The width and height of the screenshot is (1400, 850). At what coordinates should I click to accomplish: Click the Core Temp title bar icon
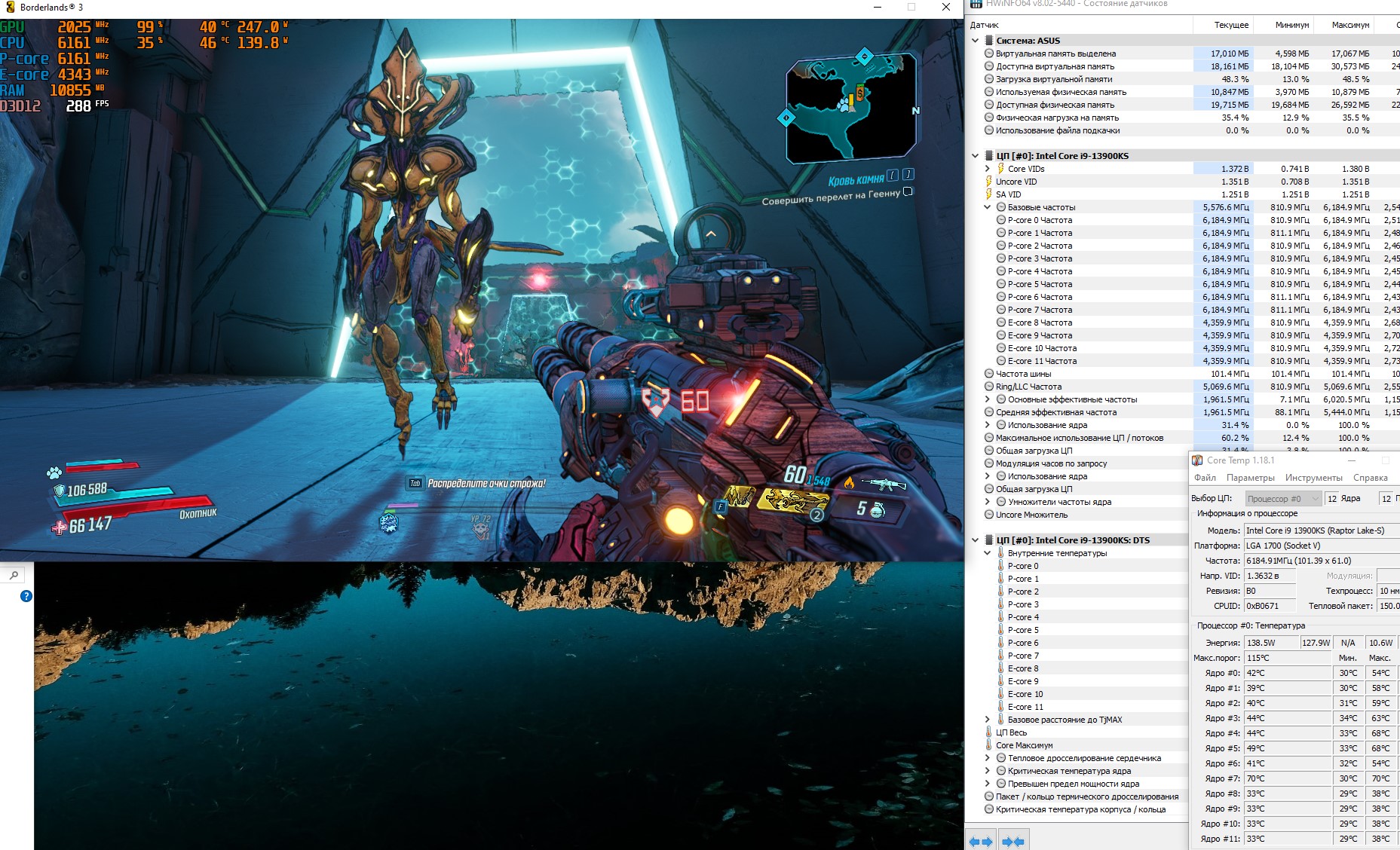[x=1197, y=460]
